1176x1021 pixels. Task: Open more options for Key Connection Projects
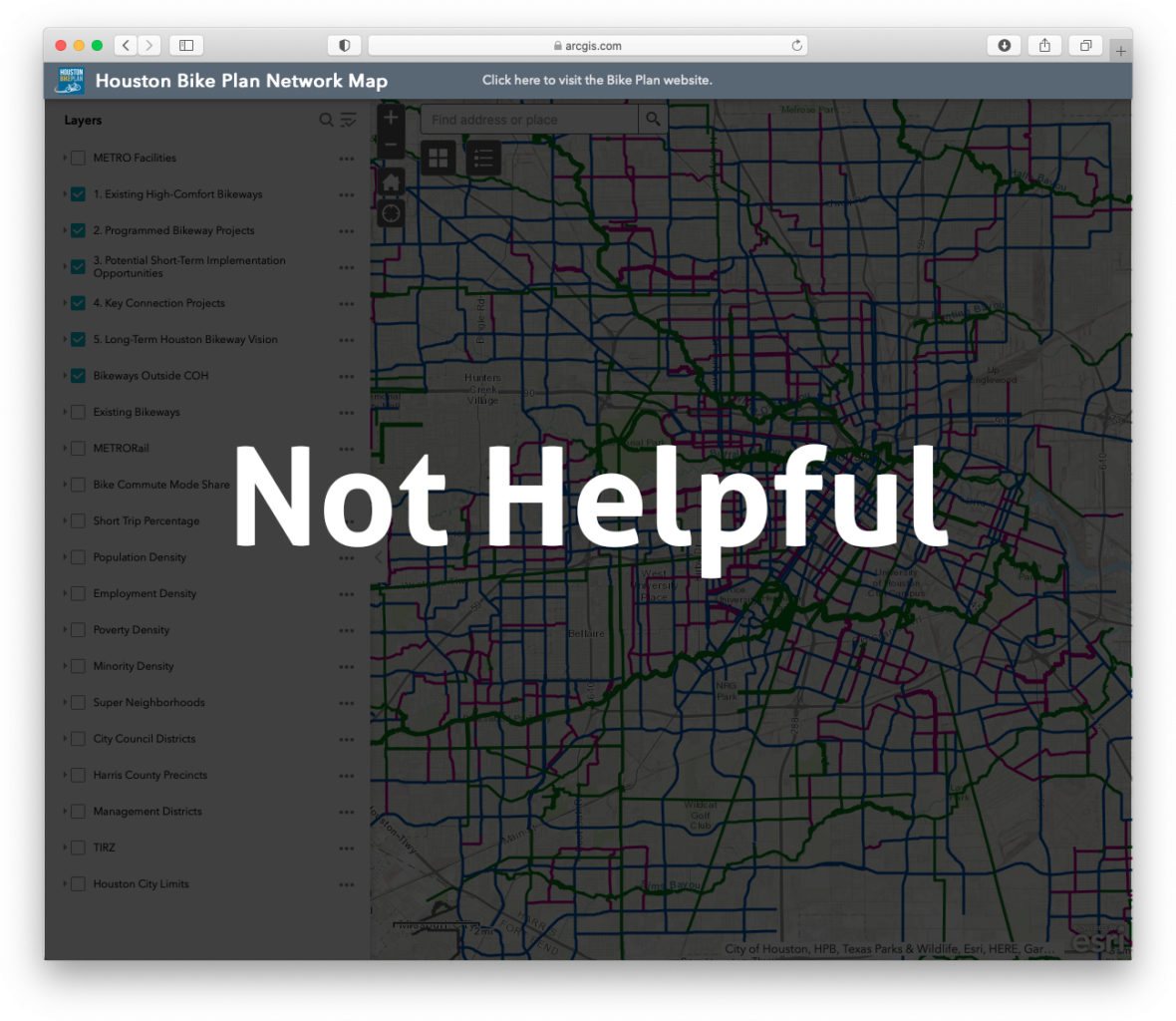(x=347, y=304)
